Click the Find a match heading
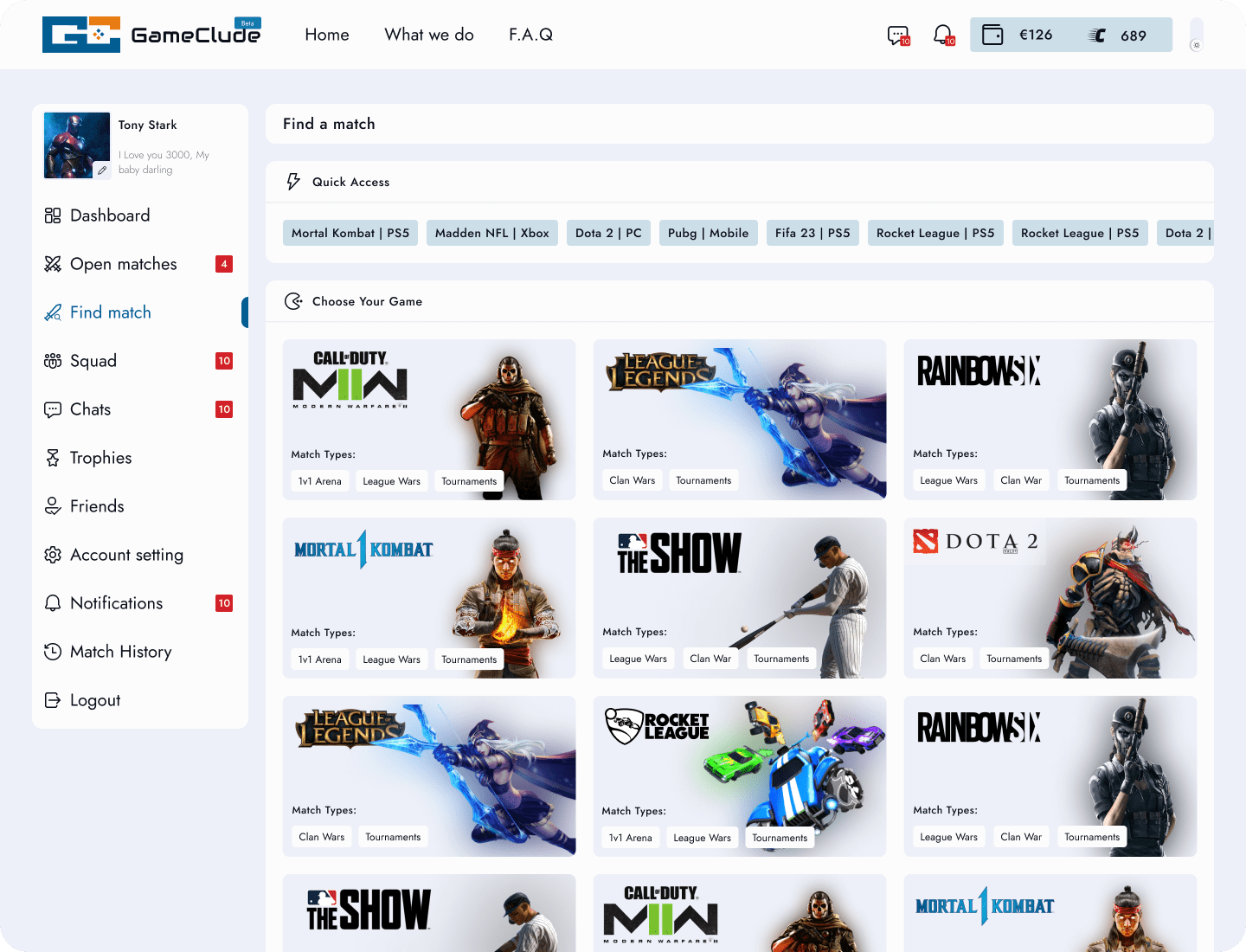The height and width of the screenshot is (952, 1246). pos(329,124)
